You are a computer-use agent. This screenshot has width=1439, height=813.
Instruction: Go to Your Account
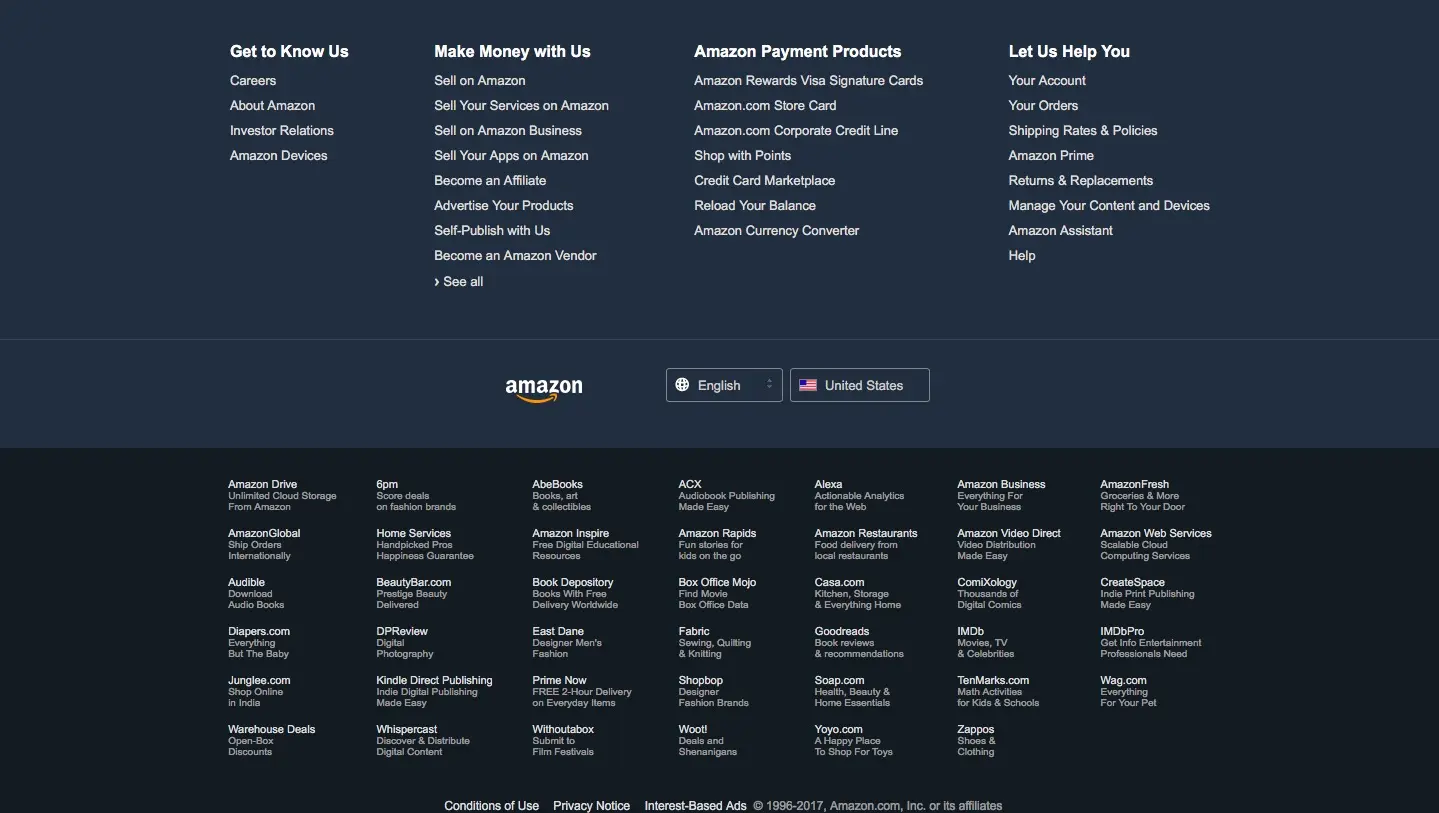click(x=1047, y=81)
